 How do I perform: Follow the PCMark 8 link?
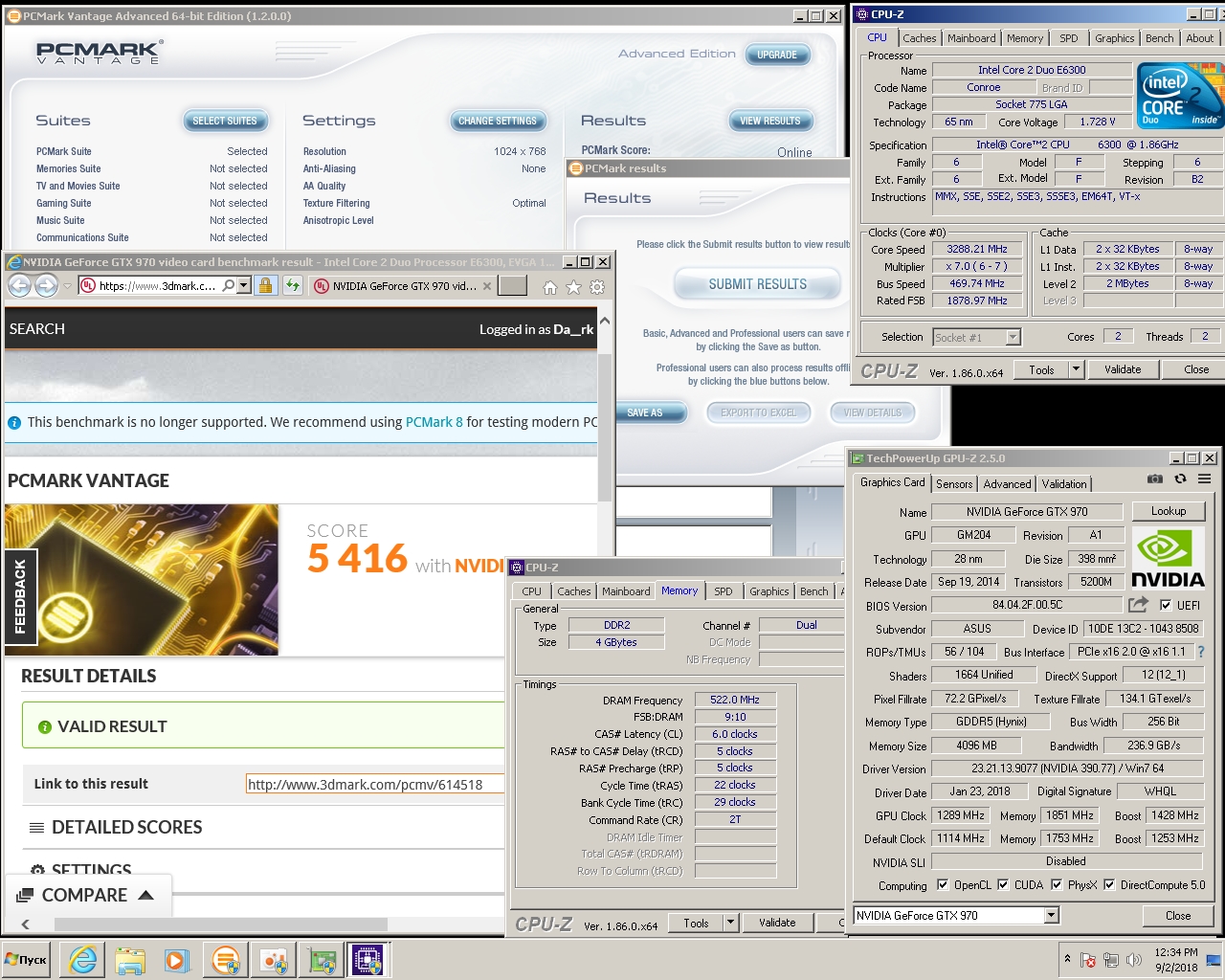434,422
